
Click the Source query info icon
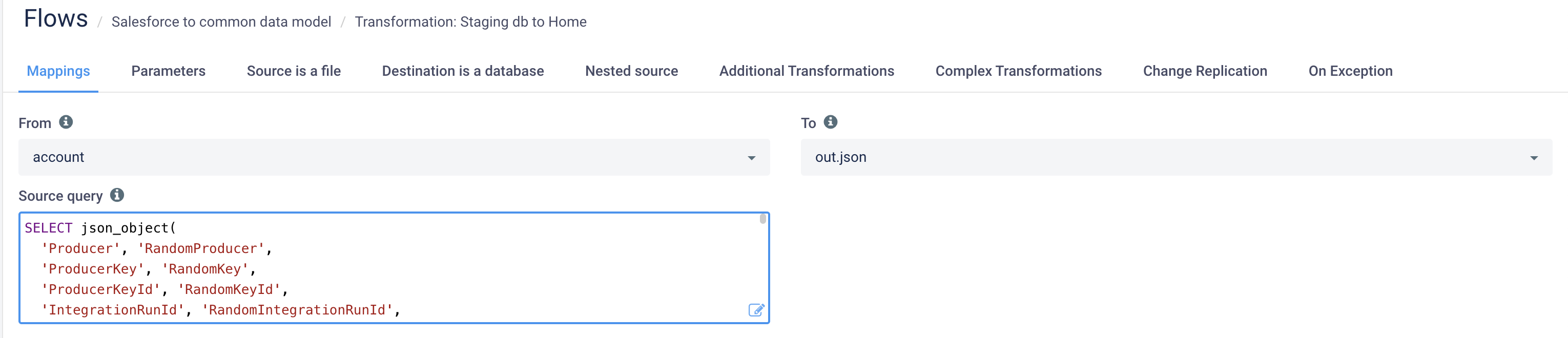[117, 195]
